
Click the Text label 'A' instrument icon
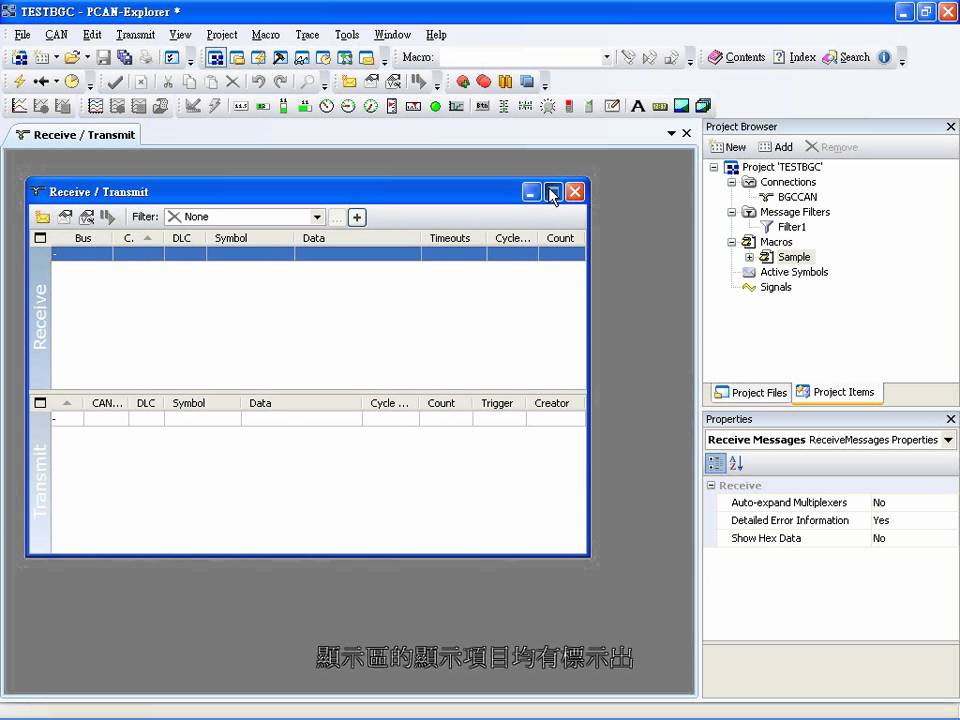(x=638, y=107)
